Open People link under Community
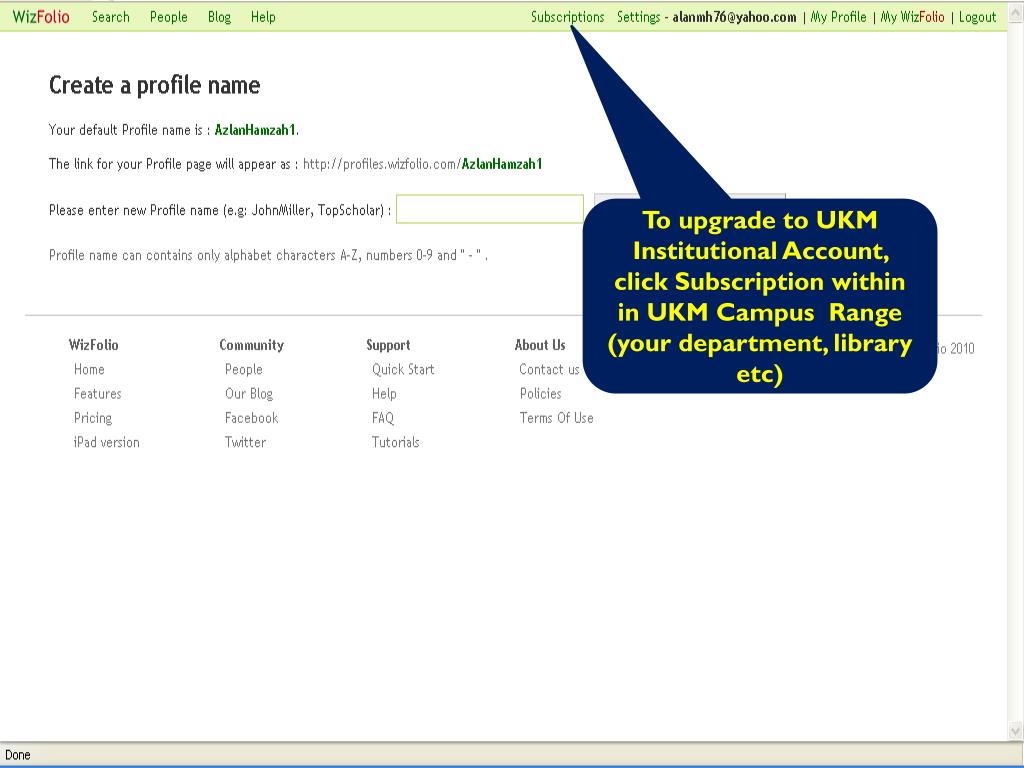 244,370
